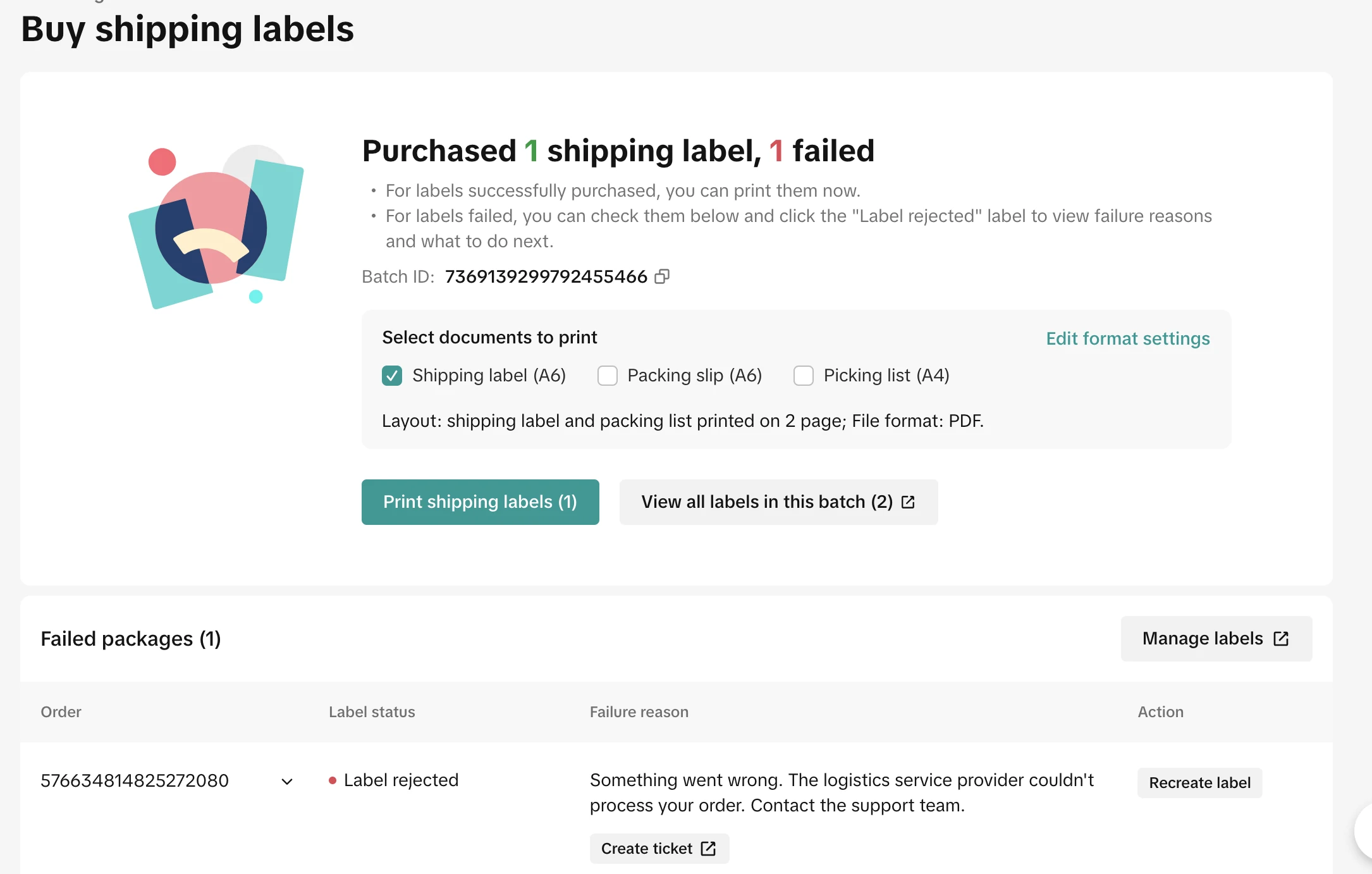Screen dimensions: 1372x874
Task: Click the Batch ID number 7369139299792455466
Action: coord(546,276)
